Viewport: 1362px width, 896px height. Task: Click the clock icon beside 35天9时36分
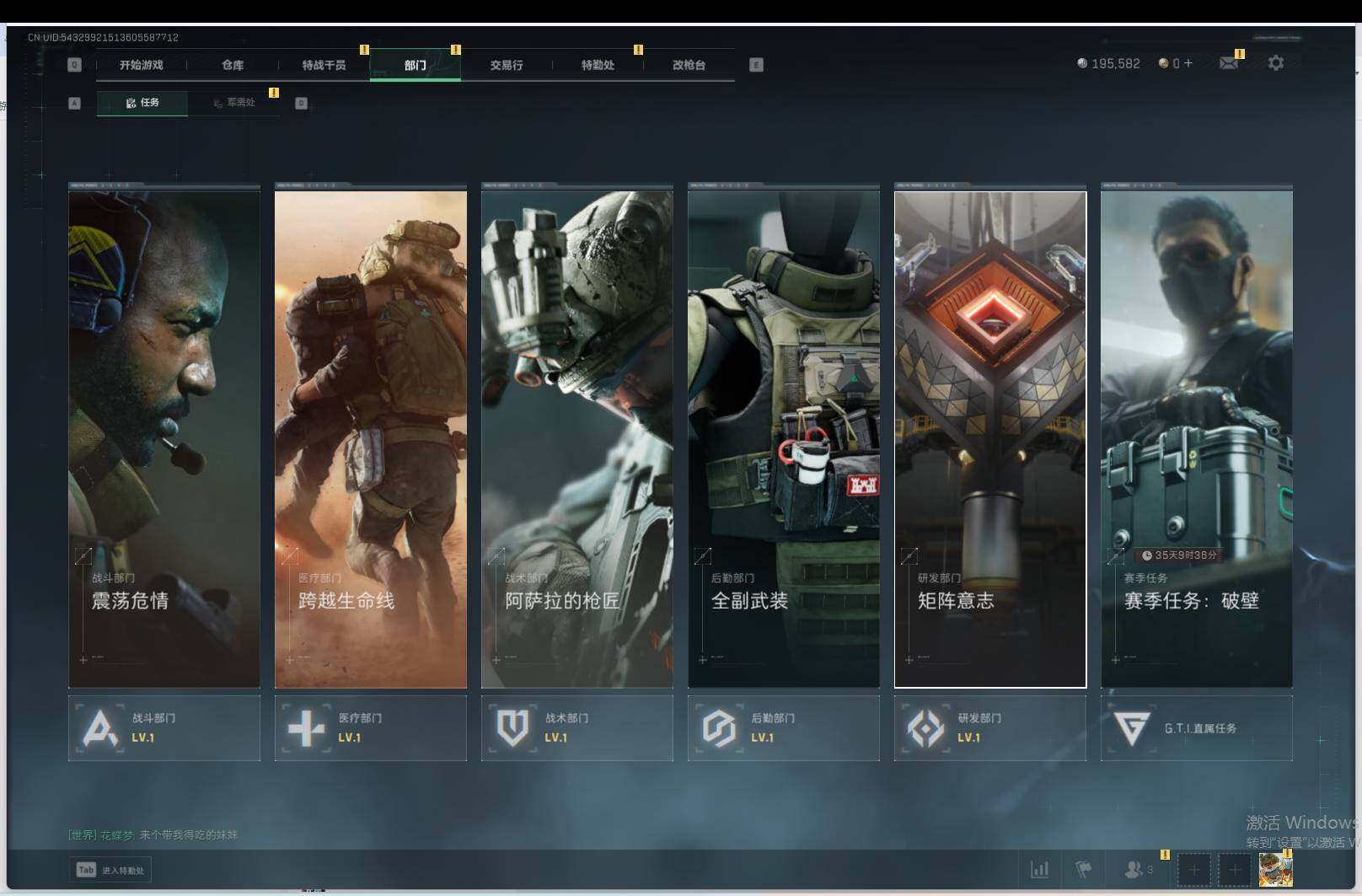[1147, 555]
